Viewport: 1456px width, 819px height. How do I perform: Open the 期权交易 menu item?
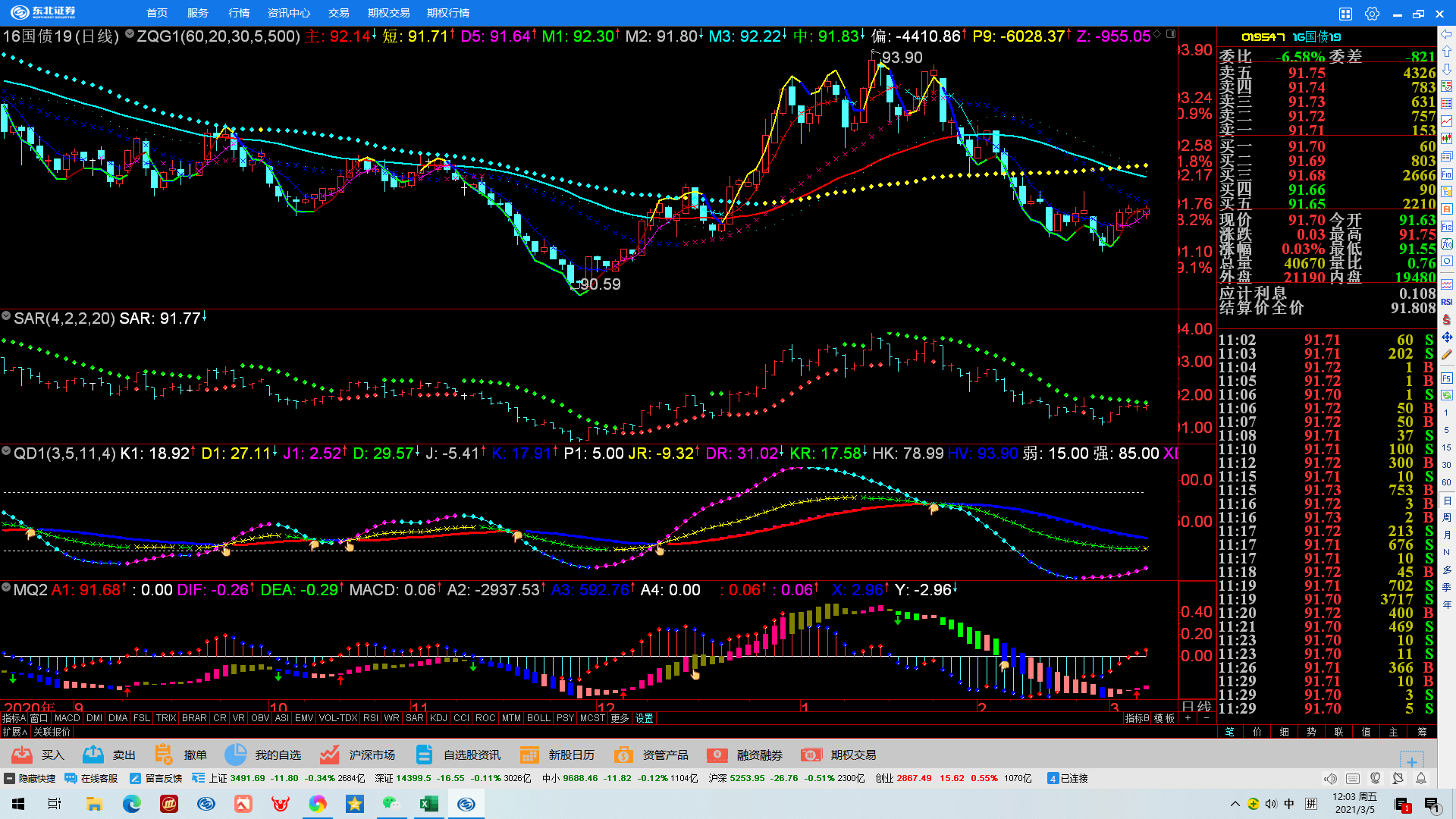point(388,13)
